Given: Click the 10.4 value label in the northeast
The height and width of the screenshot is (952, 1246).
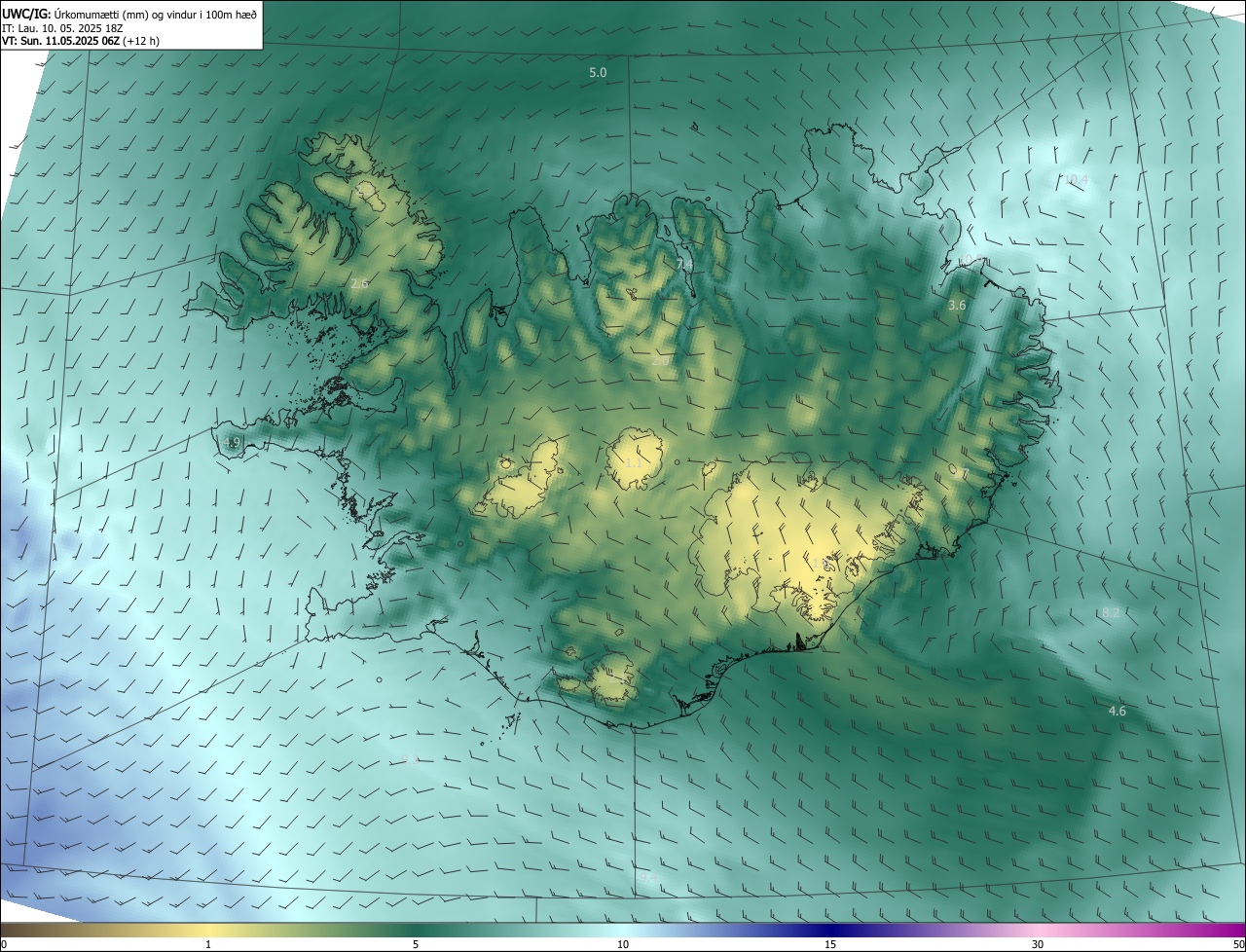Looking at the screenshot, I should (1076, 180).
